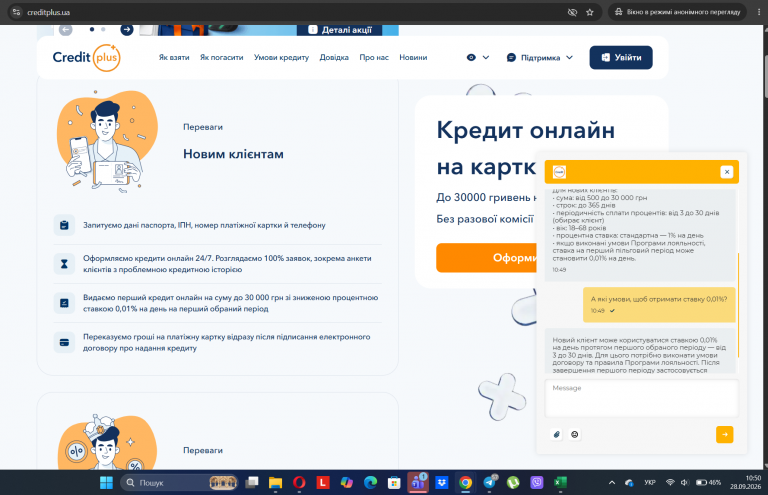Screen dimensions: 768x495
Task: Open the Про нас page
Action: click(x=374, y=57)
